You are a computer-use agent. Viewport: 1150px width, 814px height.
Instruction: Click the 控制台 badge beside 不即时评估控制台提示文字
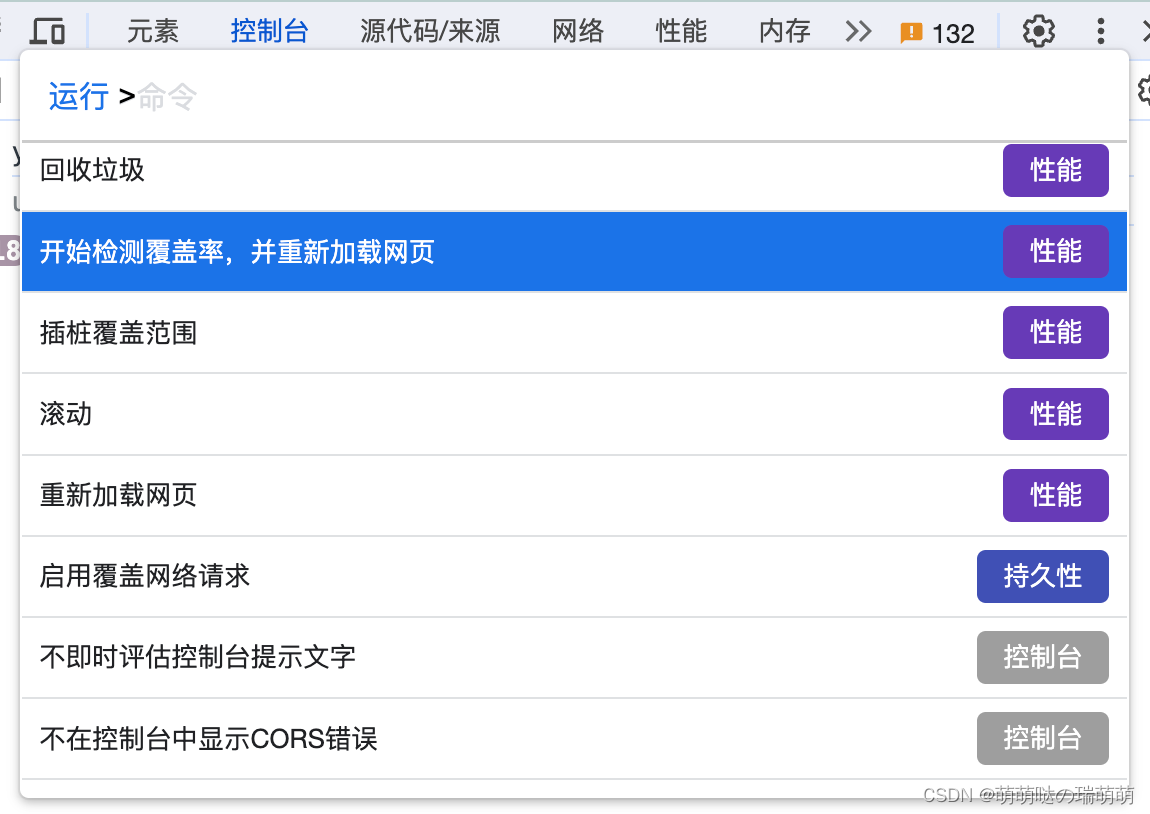[x=1043, y=657]
